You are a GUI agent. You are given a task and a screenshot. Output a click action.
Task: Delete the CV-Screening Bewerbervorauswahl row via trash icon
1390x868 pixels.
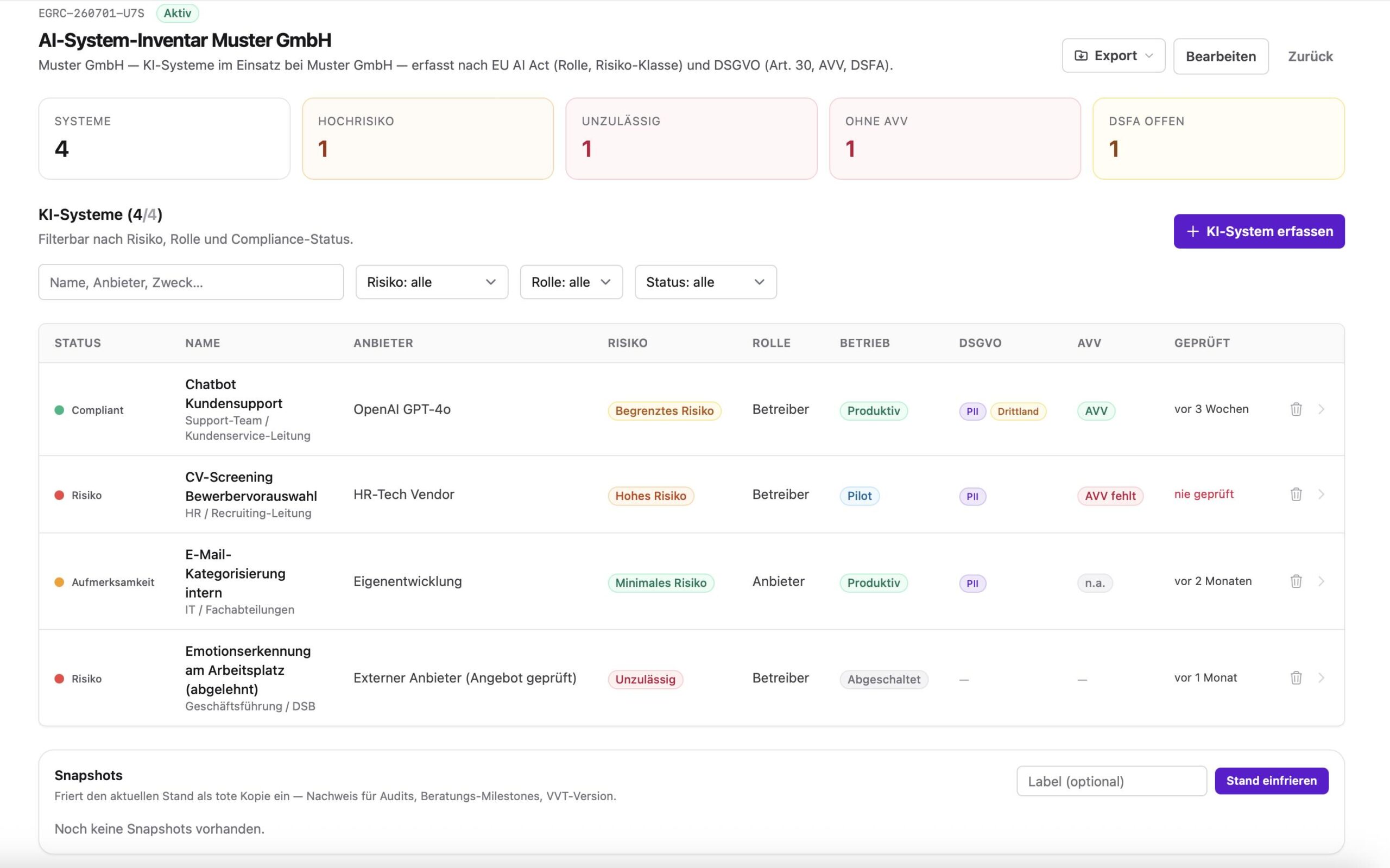1296,495
